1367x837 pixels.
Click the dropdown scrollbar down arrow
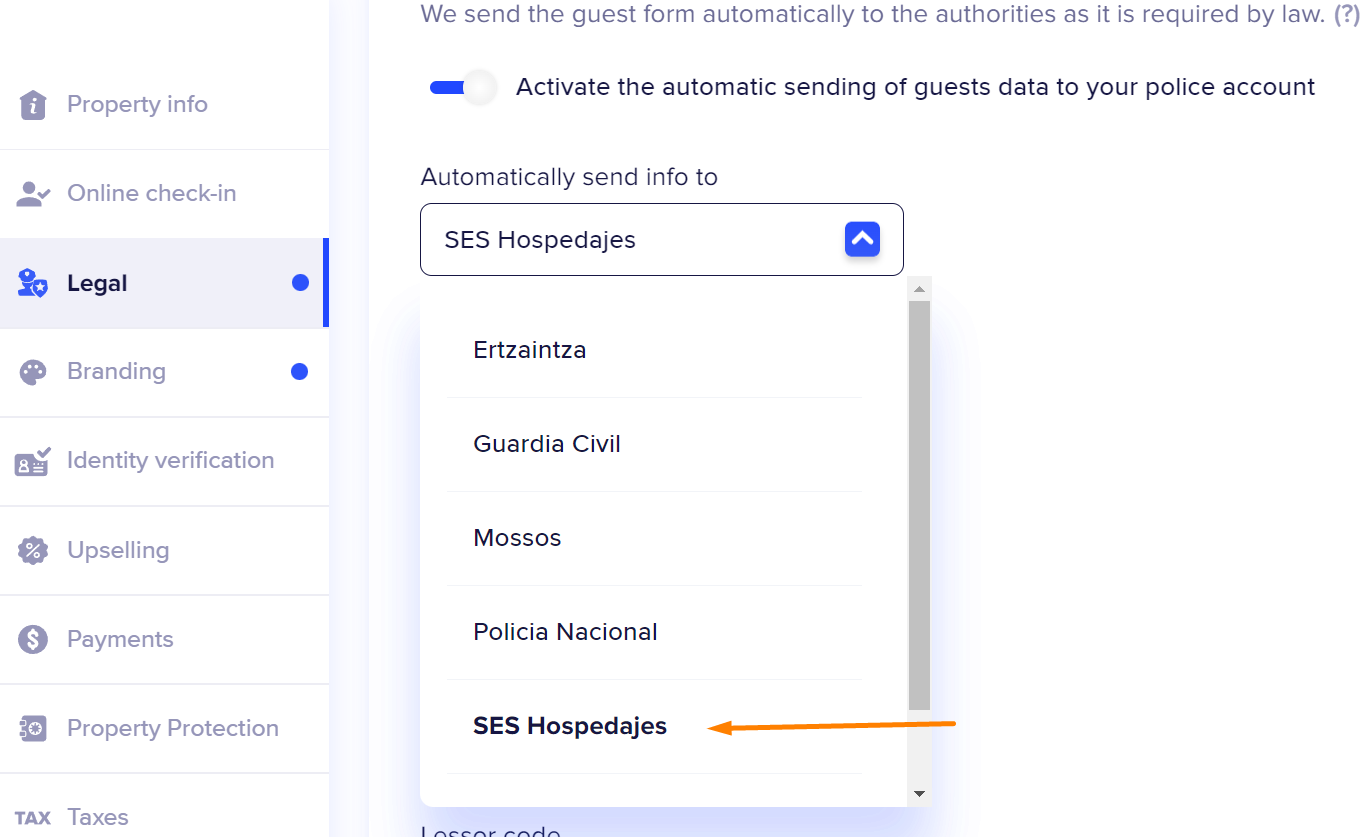pyautogui.click(x=919, y=794)
